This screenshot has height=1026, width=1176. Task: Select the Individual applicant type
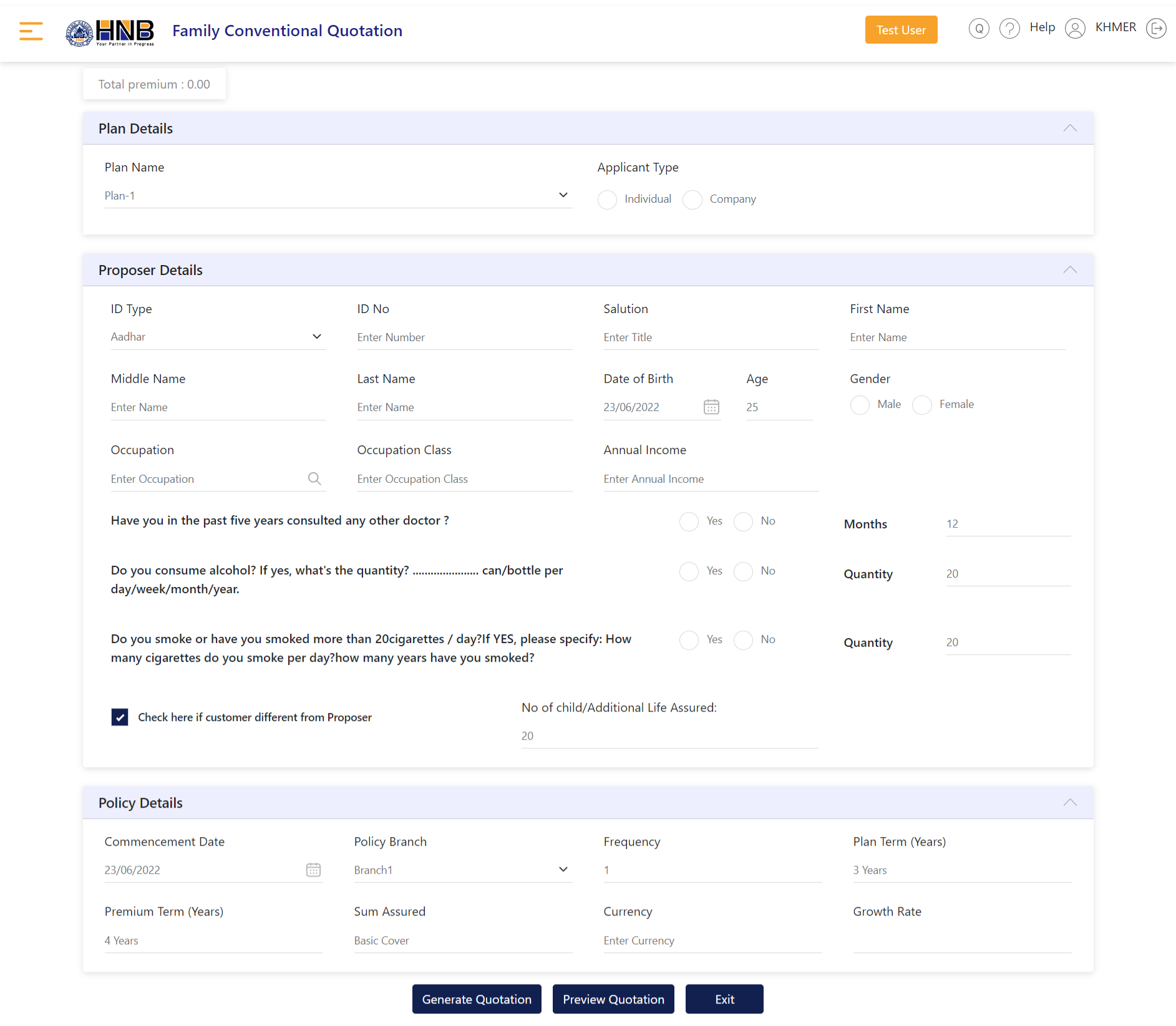click(x=607, y=200)
